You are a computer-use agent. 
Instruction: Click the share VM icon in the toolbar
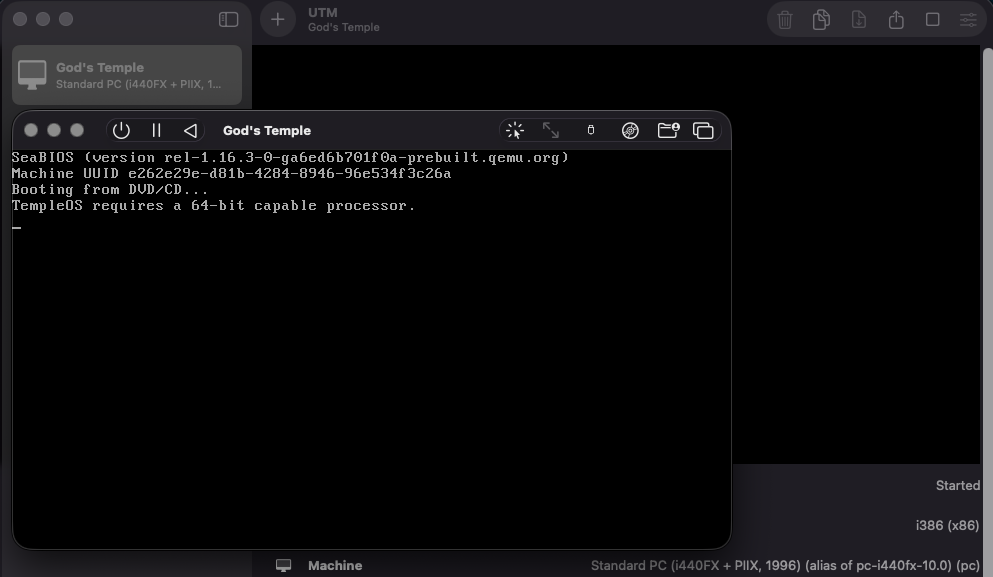tap(895, 19)
